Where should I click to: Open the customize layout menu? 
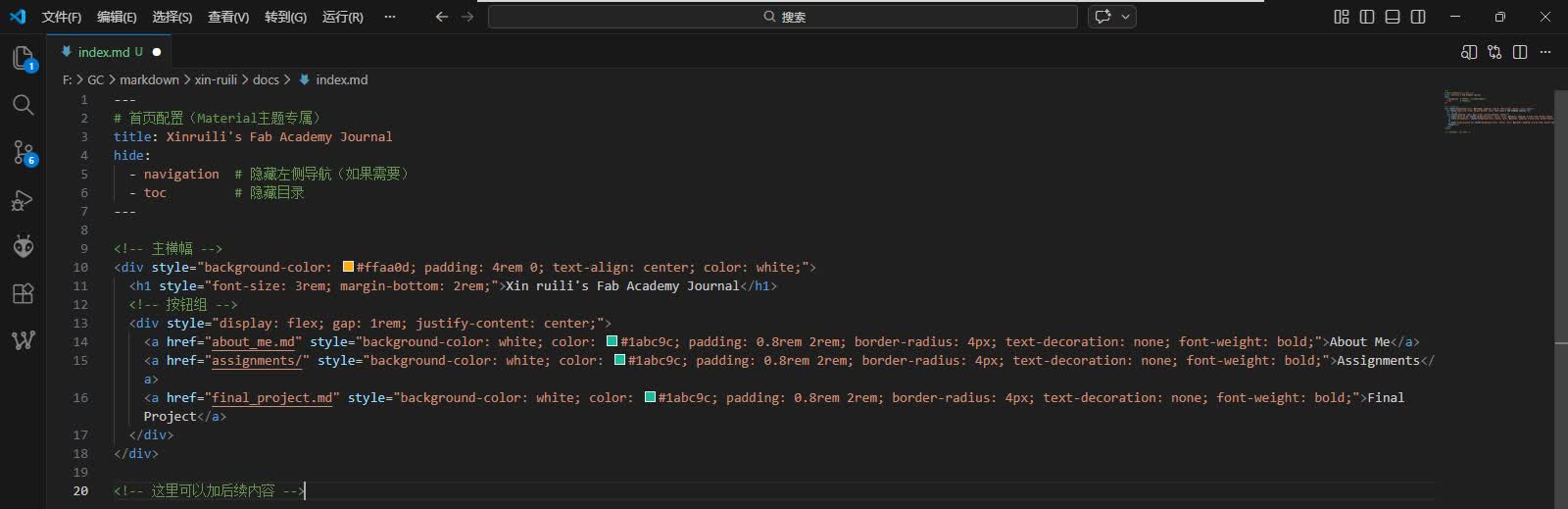click(x=1342, y=17)
